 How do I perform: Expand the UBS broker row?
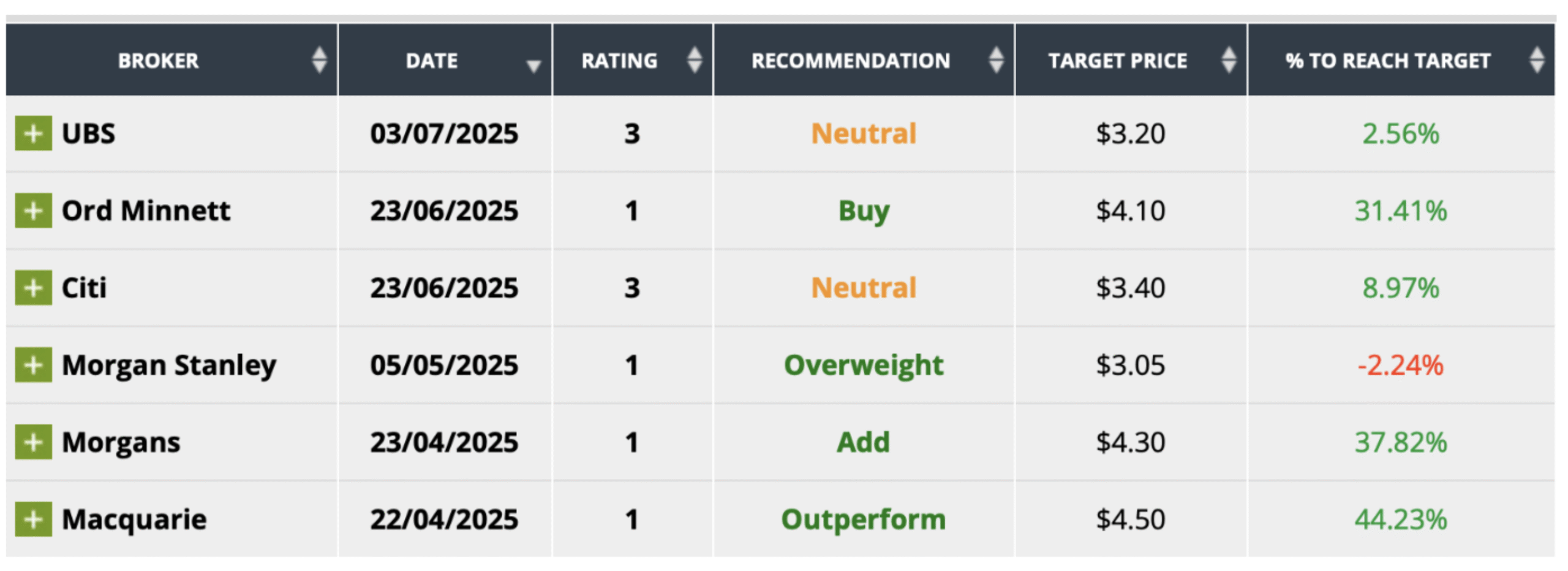pos(33,134)
